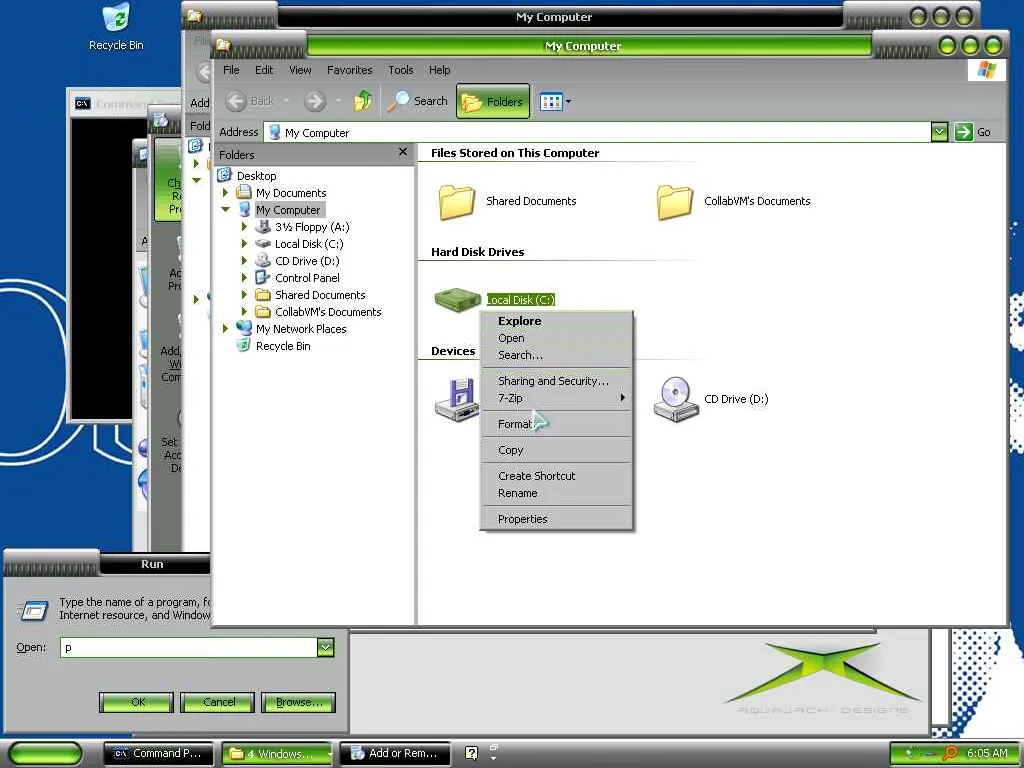Expand the Address bar dropdown

pyautogui.click(x=939, y=133)
